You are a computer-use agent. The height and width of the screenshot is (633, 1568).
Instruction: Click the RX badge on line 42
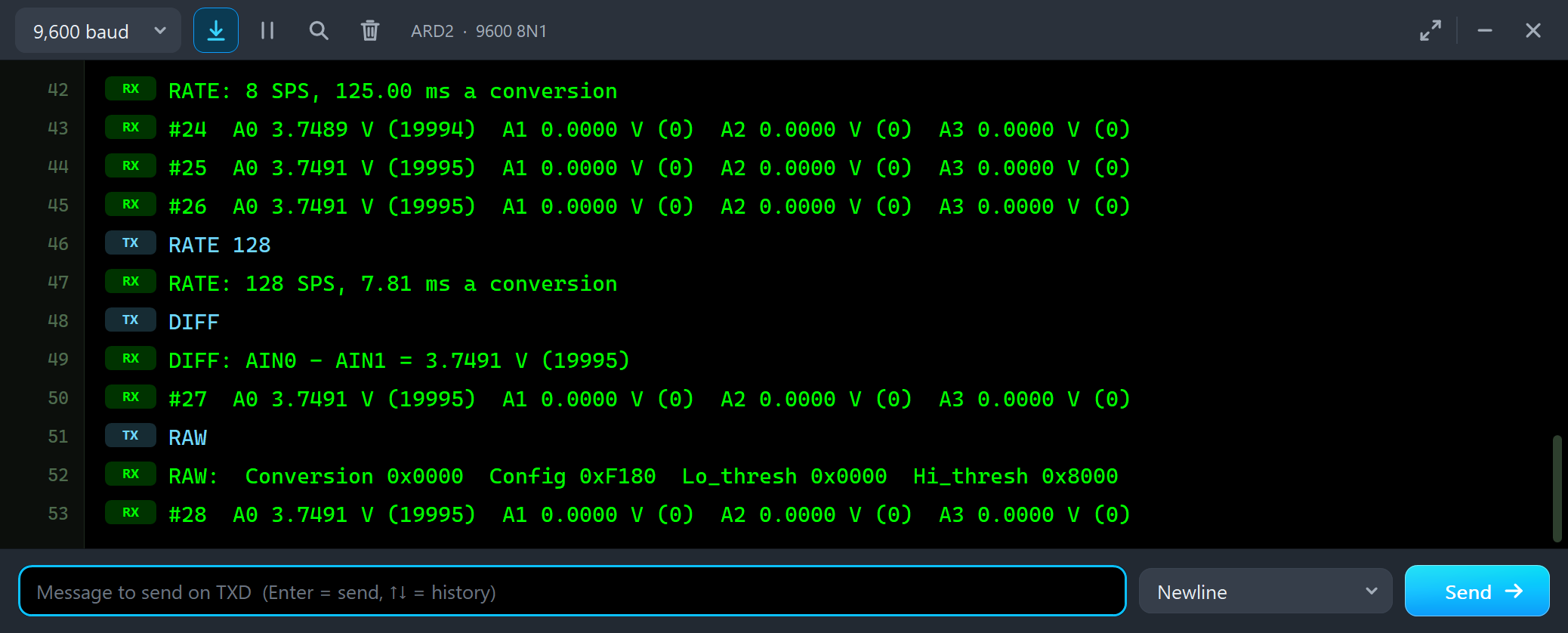pyautogui.click(x=131, y=89)
